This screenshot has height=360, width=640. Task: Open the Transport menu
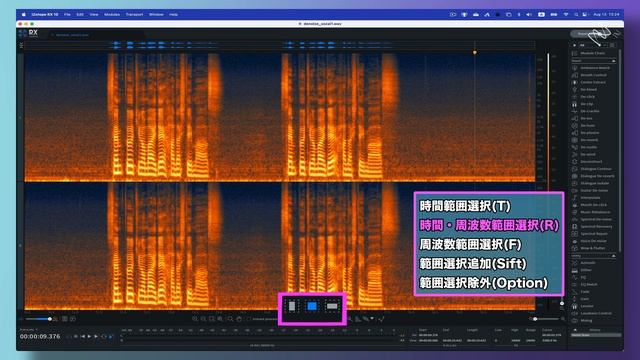[x=134, y=14]
